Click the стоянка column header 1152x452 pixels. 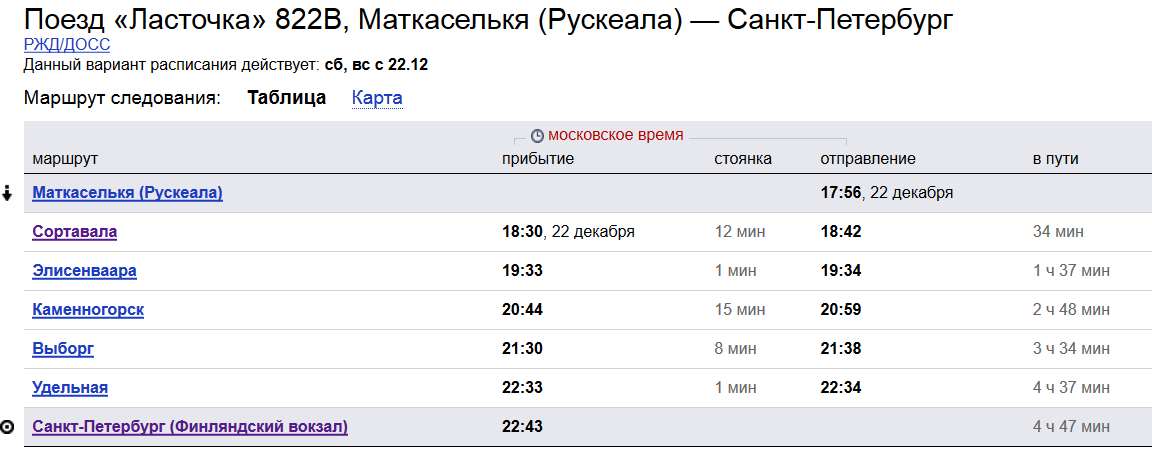[x=743, y=159]
